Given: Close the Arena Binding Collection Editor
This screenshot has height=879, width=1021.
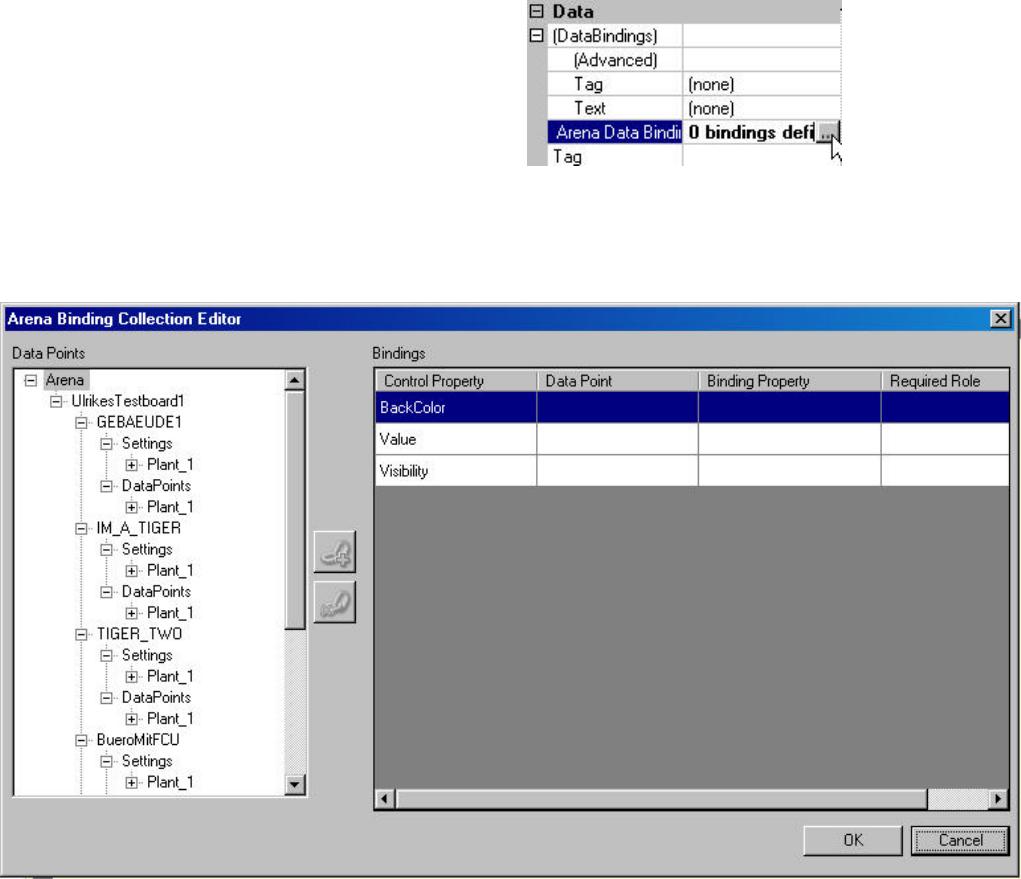Looking at the screenshot, I should pyautogui.click(x=997, y=318).
